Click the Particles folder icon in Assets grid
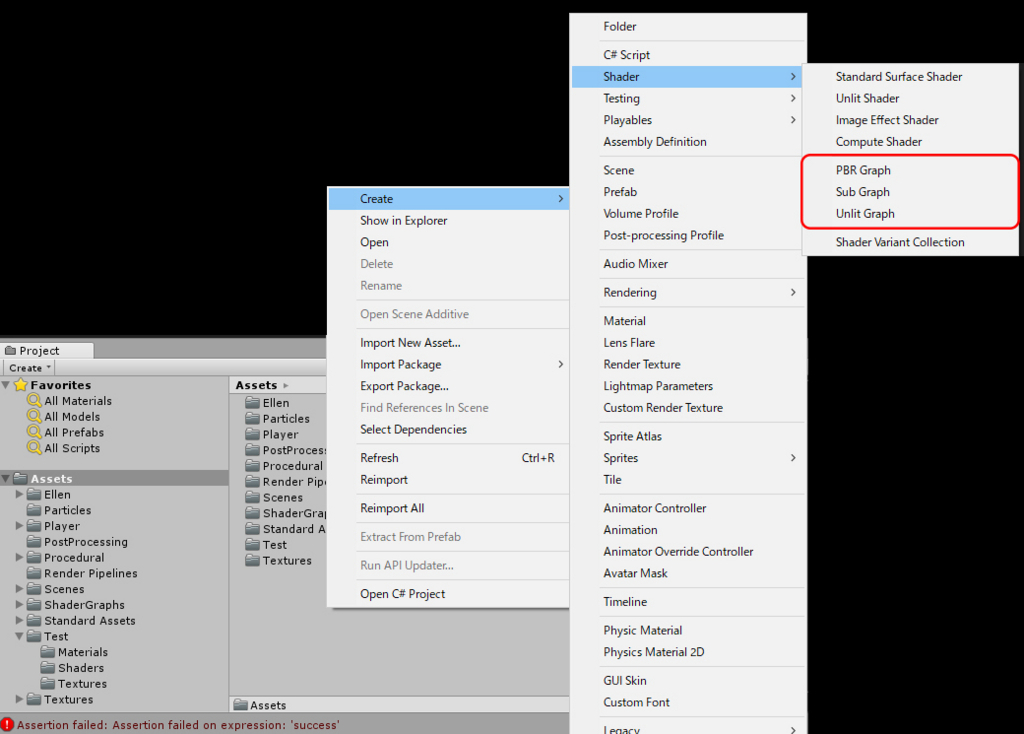Screen dimensions: 1024x734 point(252,418)
